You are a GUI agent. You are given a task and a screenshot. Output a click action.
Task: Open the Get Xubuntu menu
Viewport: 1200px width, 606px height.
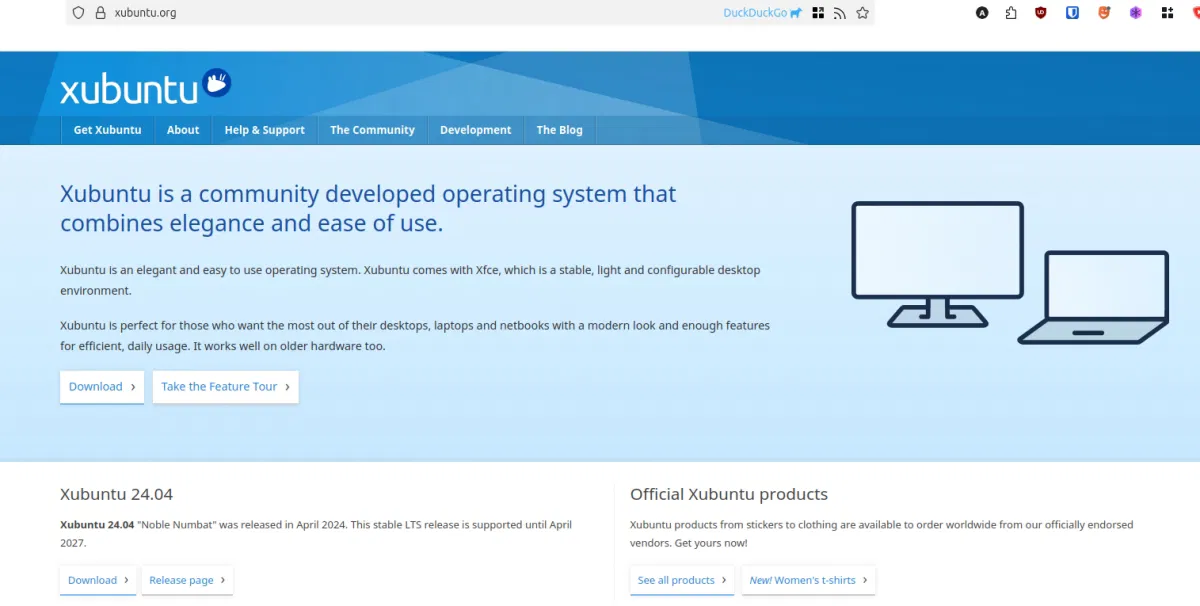[107, 130]
